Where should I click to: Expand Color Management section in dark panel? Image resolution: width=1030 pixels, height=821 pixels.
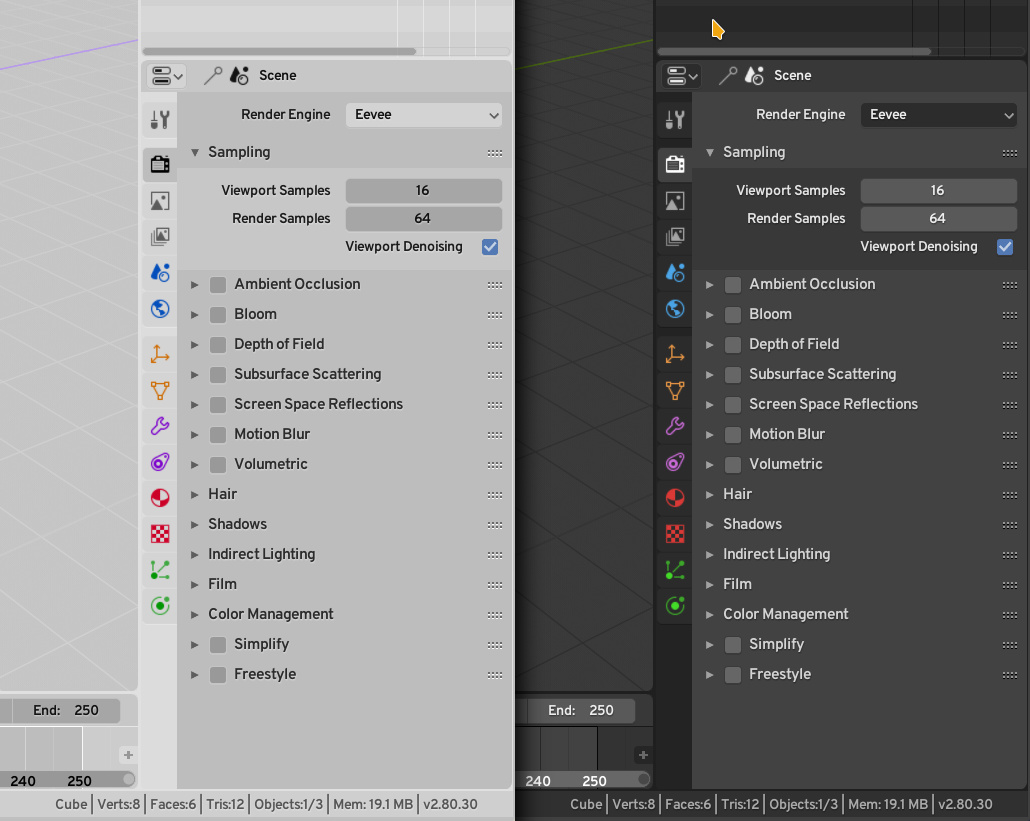[709, 615]
